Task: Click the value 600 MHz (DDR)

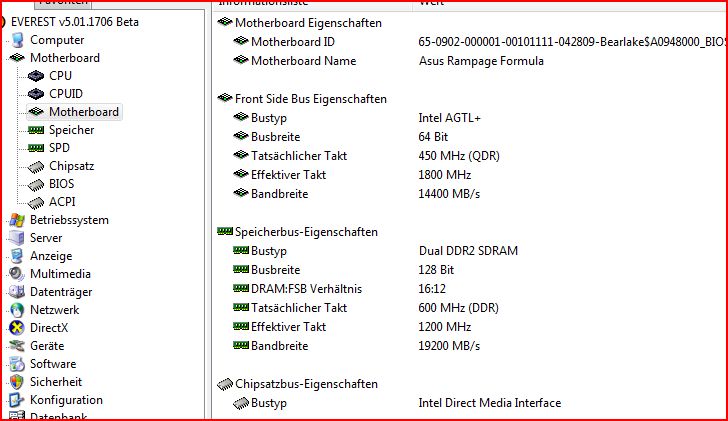Action: coord(459,308)
